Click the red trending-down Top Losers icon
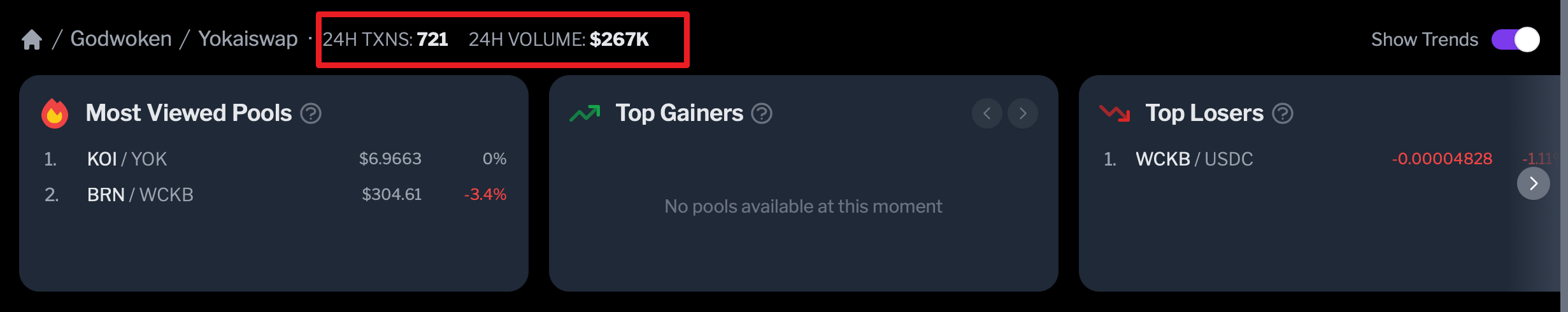Viewport: 1568px width, 312px height. 1115,113
